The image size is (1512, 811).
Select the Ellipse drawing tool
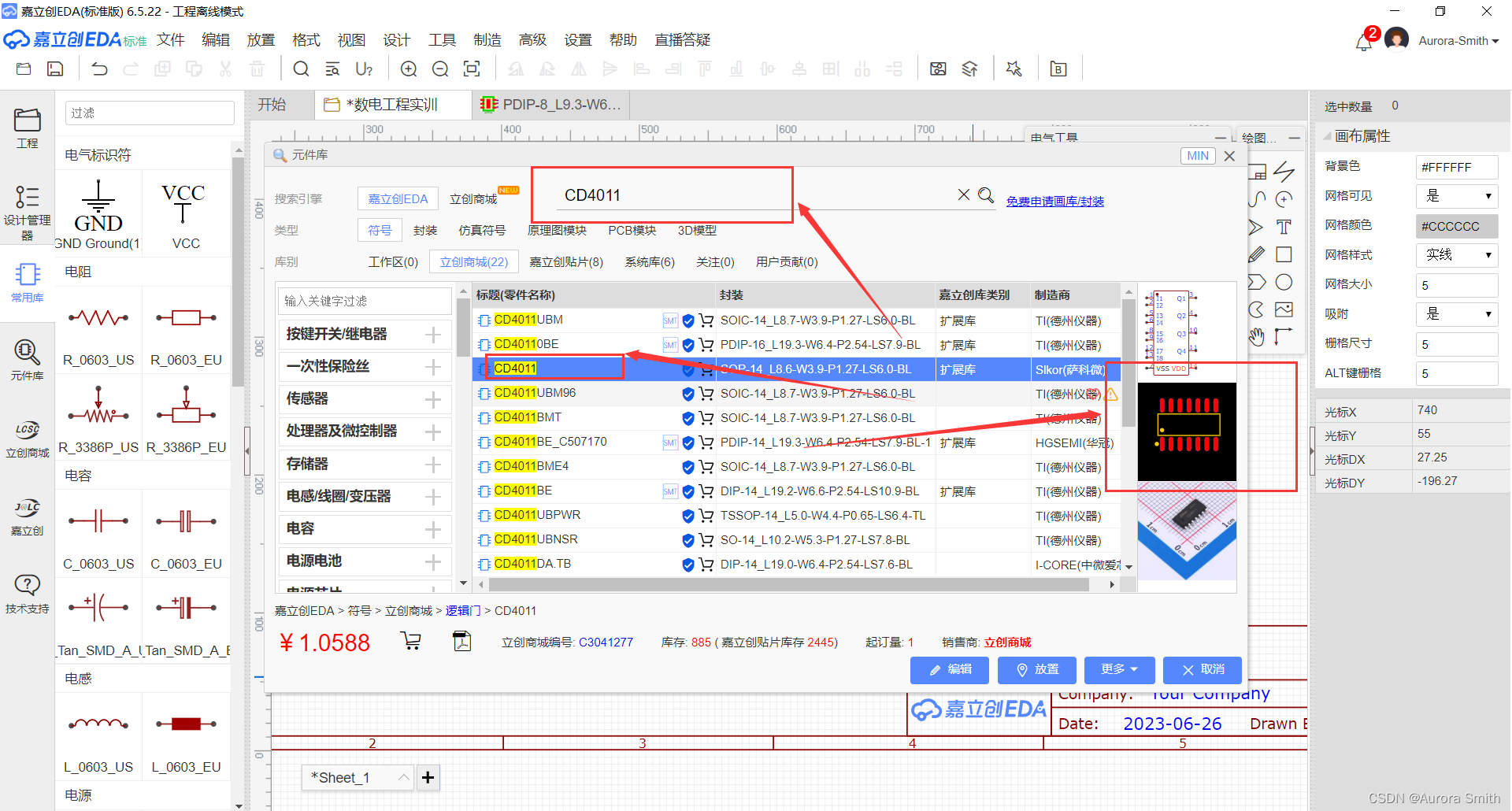tap(1284, 282)
